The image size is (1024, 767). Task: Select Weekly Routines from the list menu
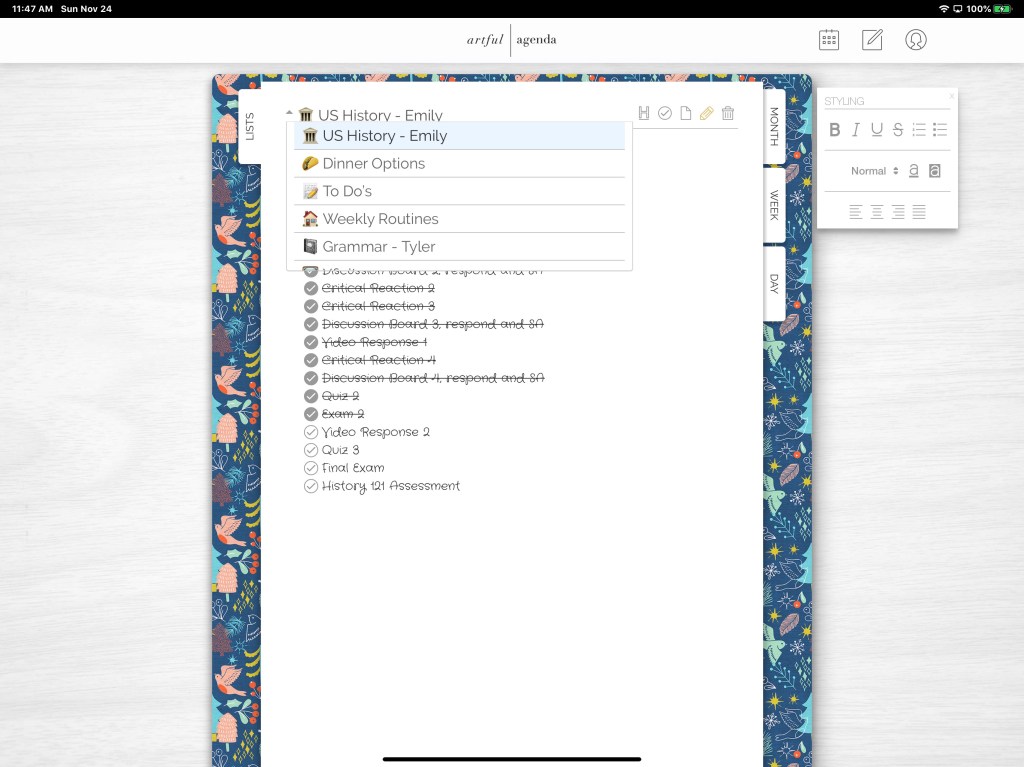[x=380, y=219]
